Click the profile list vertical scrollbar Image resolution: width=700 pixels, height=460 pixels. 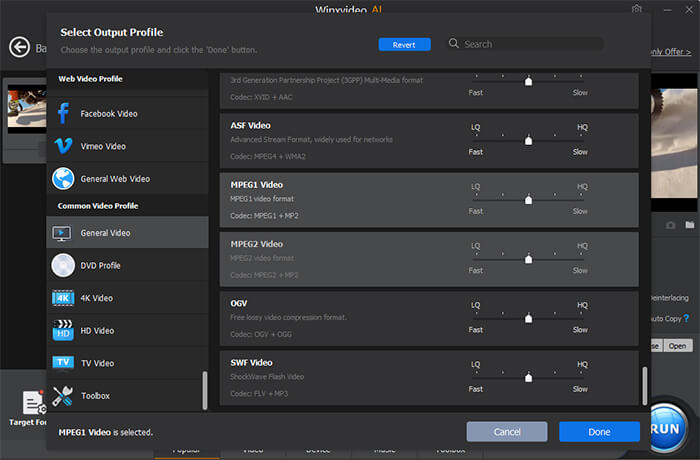tap(645, 386)
